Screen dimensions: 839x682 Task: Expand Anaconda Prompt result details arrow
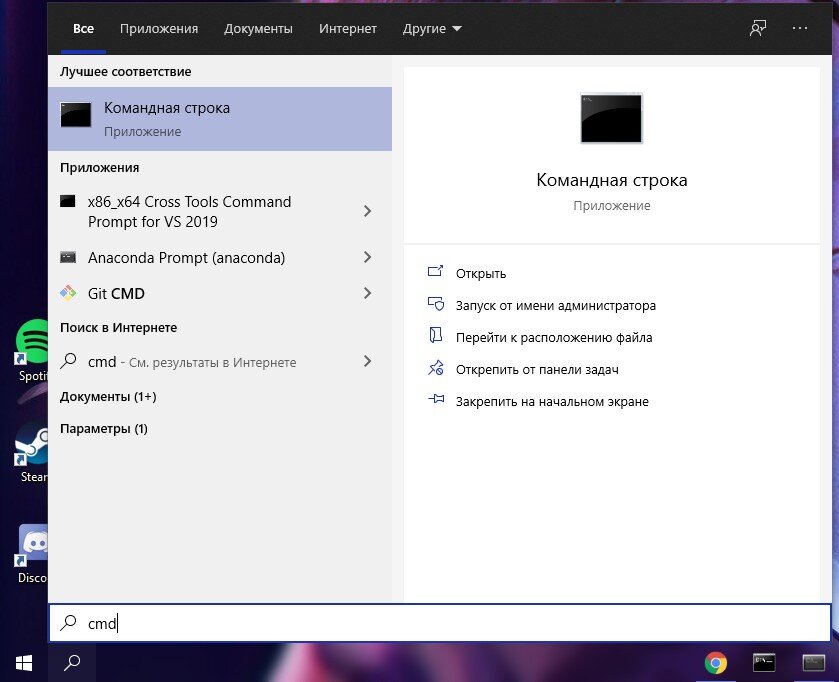(x=368, y=257)
